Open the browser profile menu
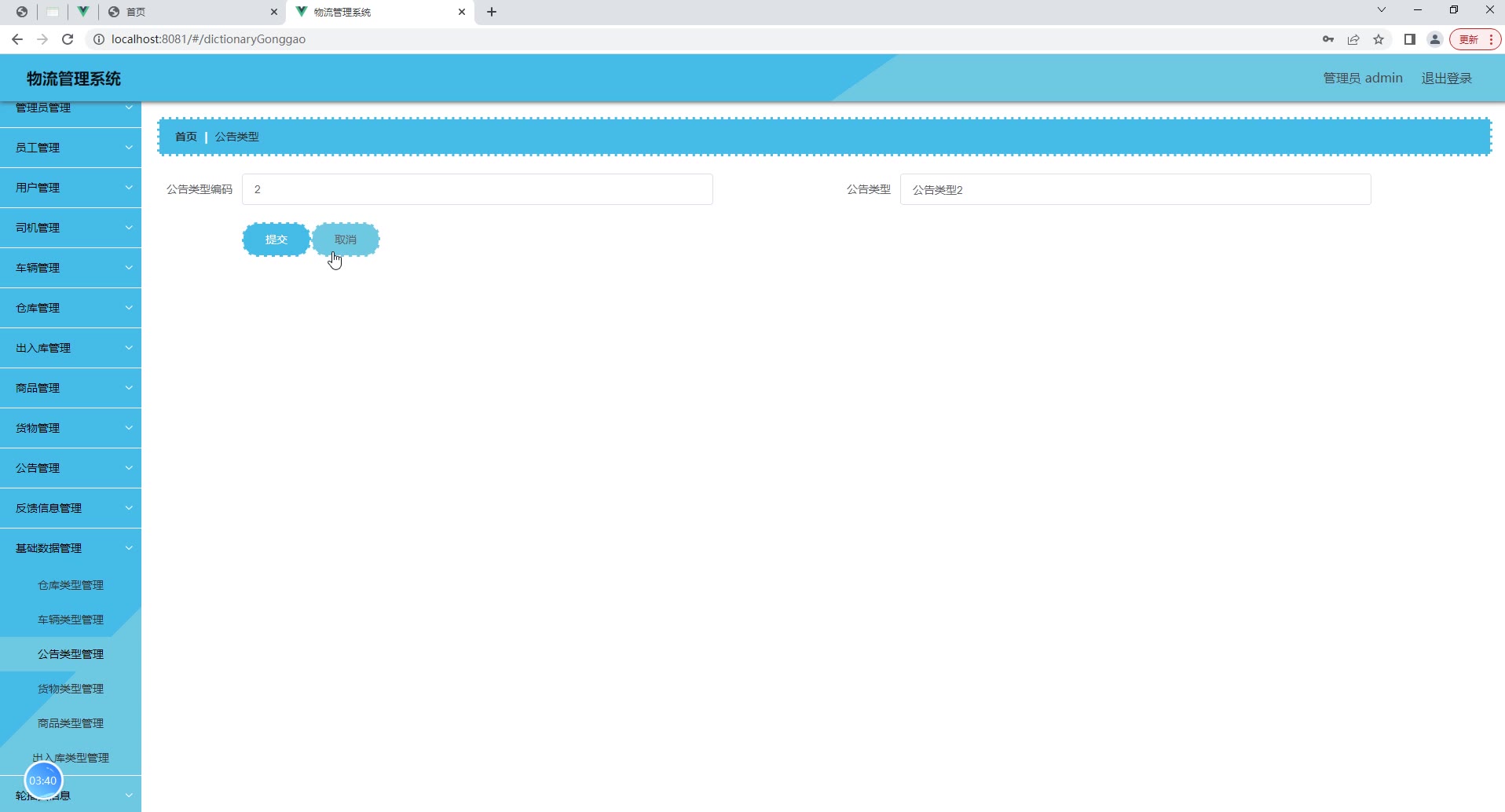This screenshot has width=1505, height=812. pyautogui.click(x=1435, y=39)
